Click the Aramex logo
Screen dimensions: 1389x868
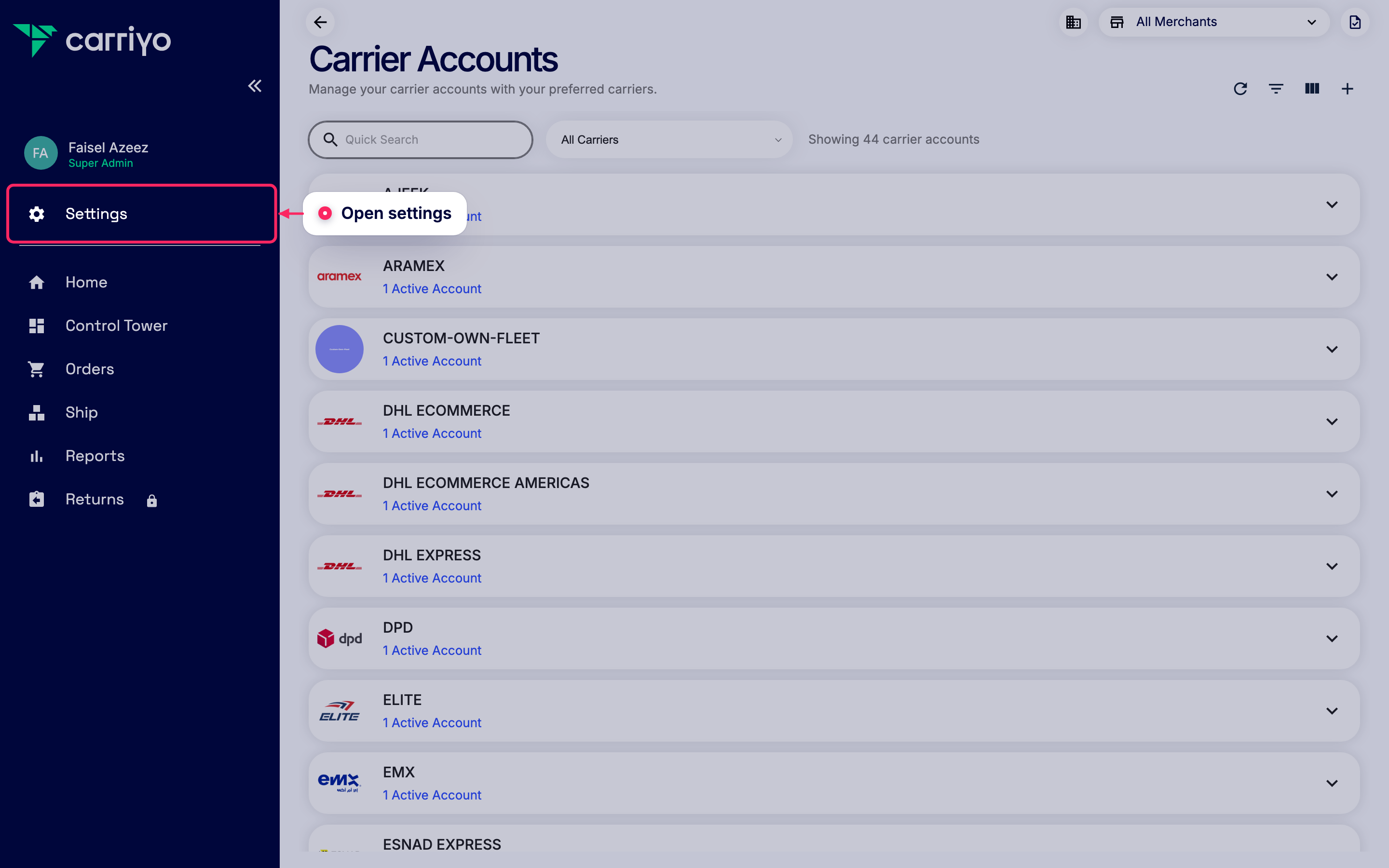[339, 277]
